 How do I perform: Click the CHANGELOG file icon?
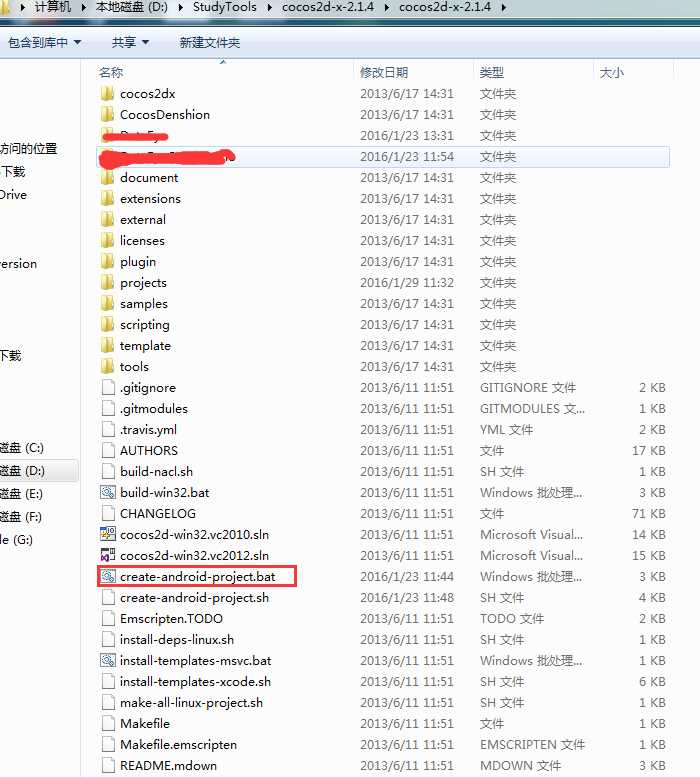click(x=108, y=514)
